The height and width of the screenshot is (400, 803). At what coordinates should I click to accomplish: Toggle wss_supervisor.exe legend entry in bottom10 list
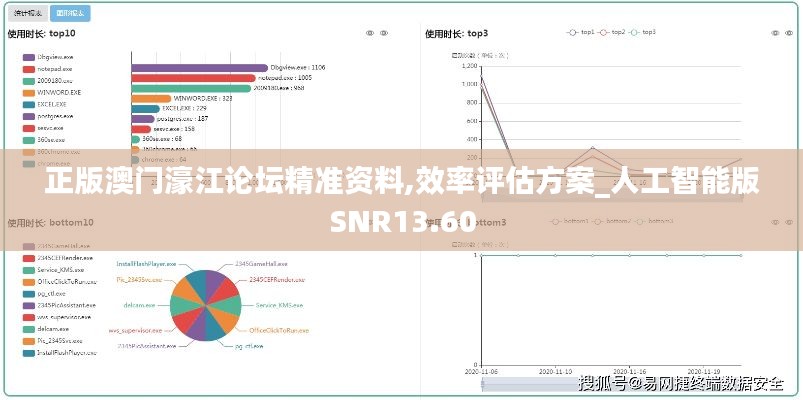tap(57, 317)
